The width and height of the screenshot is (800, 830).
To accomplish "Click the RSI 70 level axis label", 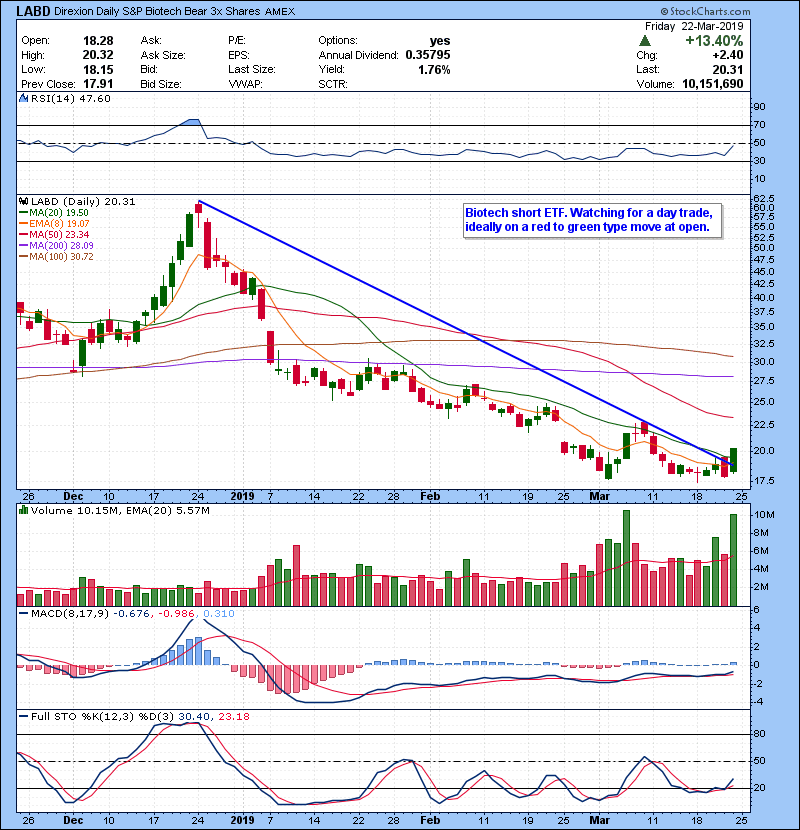I will (759, 124).
